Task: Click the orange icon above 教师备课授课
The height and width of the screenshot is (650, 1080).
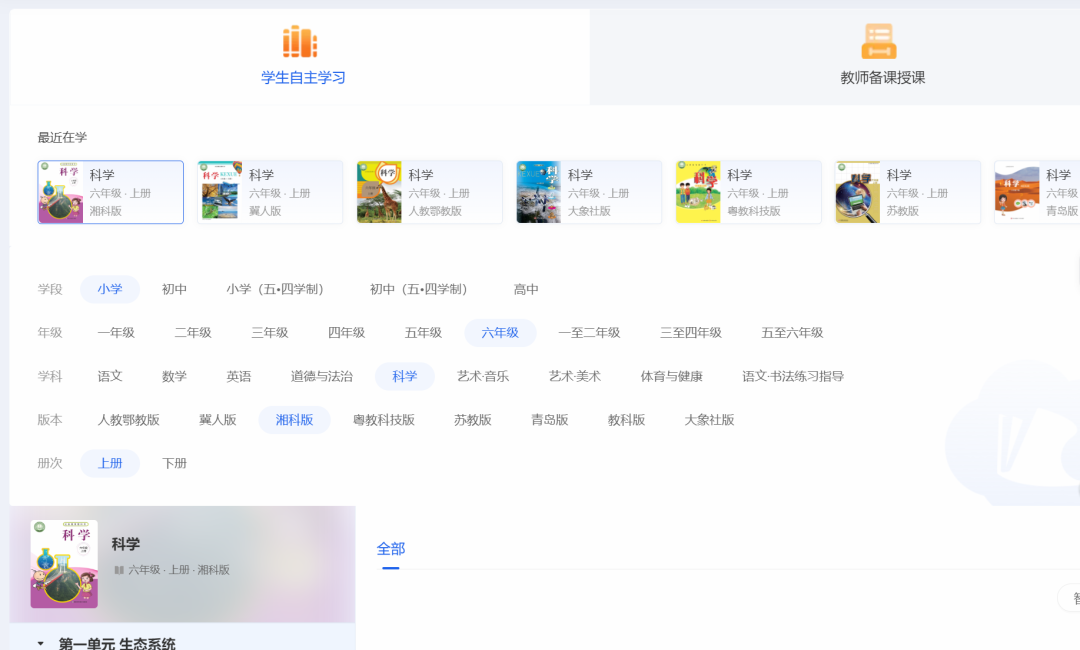Action: point(878,42)
